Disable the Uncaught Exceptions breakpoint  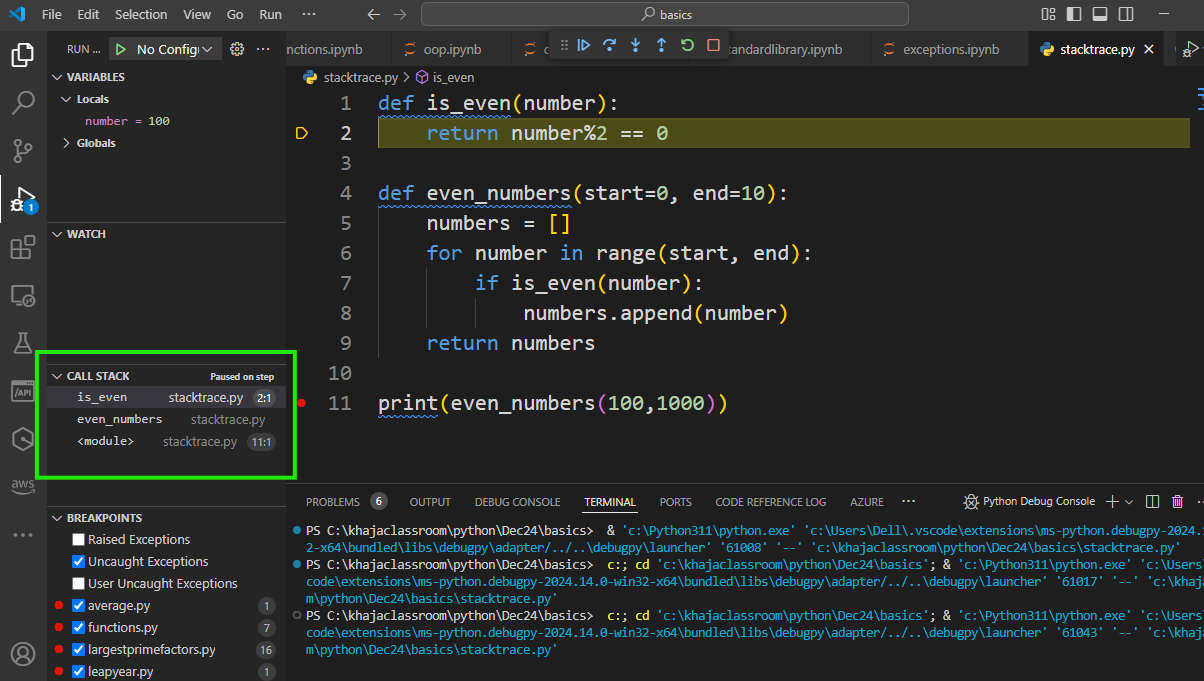point(76,561)
